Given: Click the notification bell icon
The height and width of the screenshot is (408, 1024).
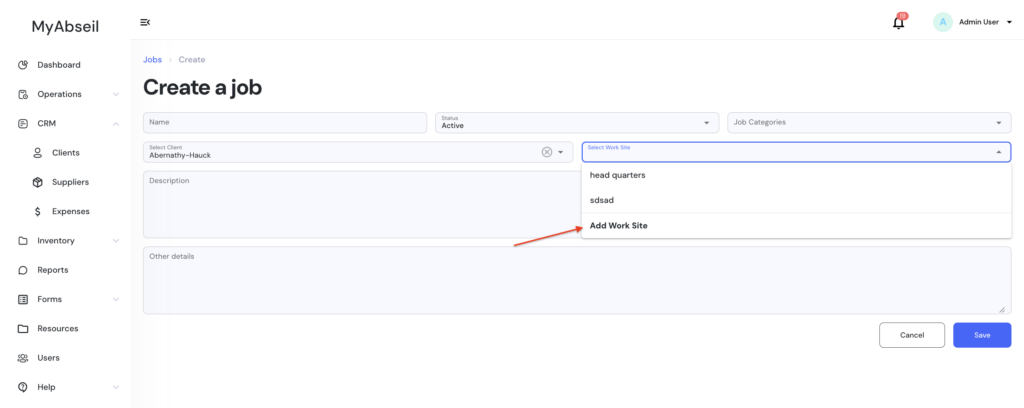Looking at the screenshot, I should click(x=898, y=22).
